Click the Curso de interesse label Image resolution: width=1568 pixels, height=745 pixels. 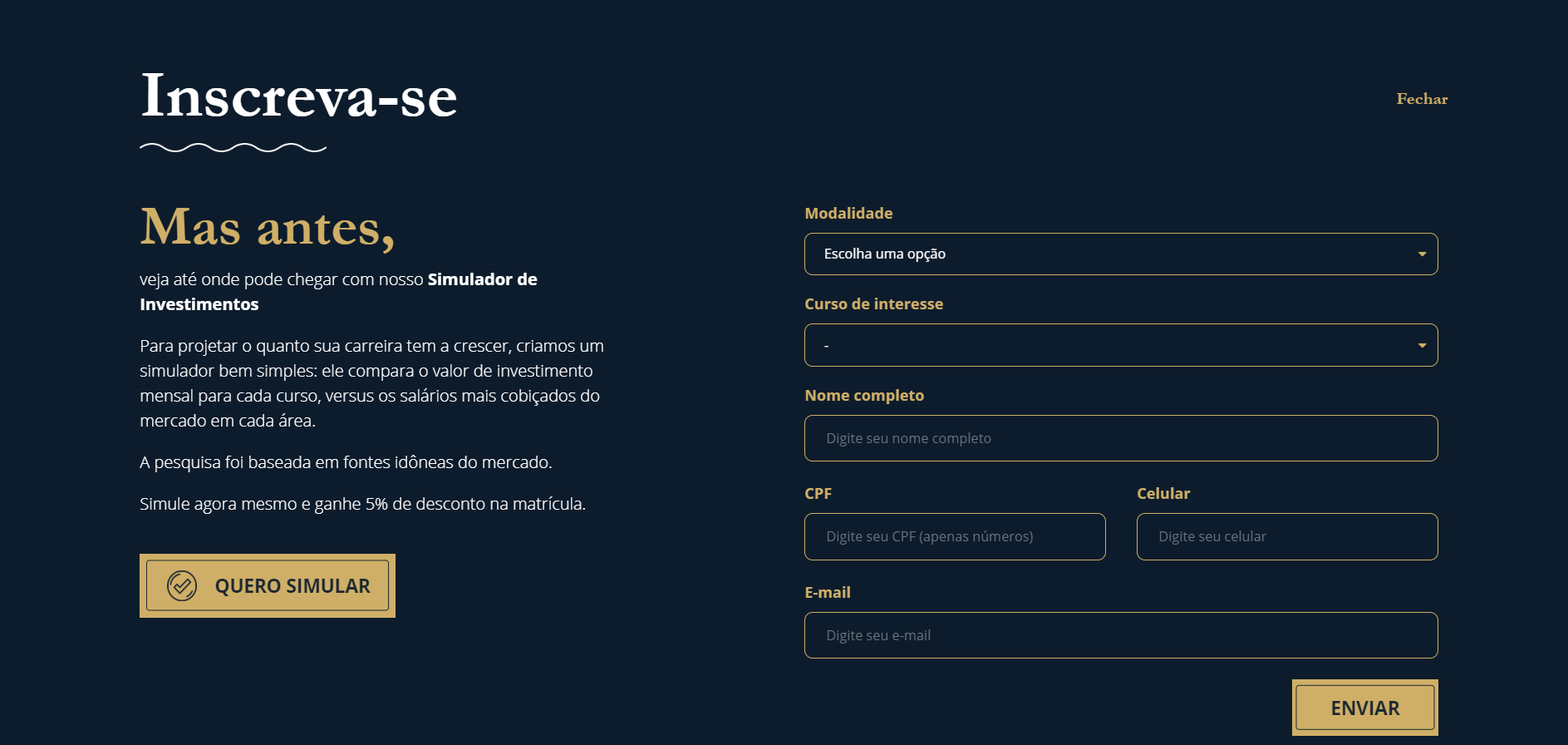pyautogui.click(x=873, y=304)
